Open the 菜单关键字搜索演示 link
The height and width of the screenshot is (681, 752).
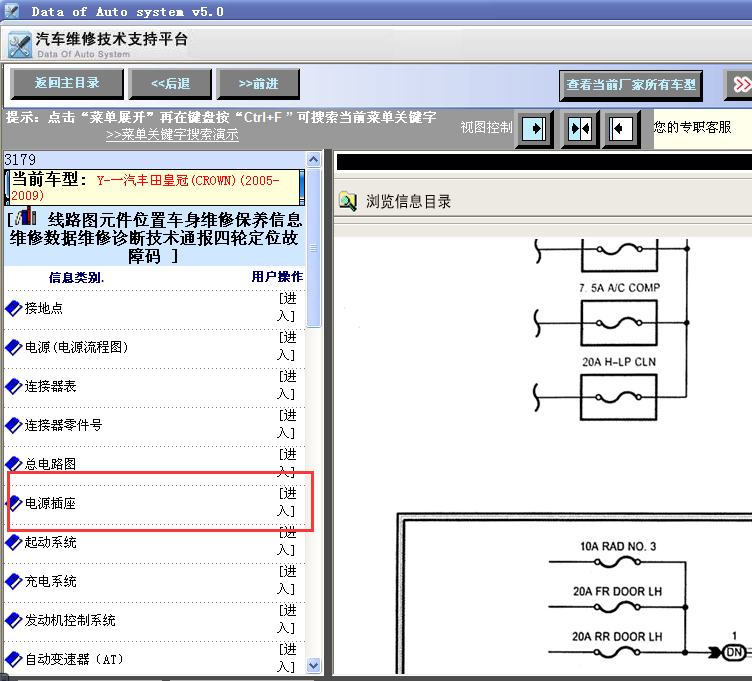click(172, 134)
